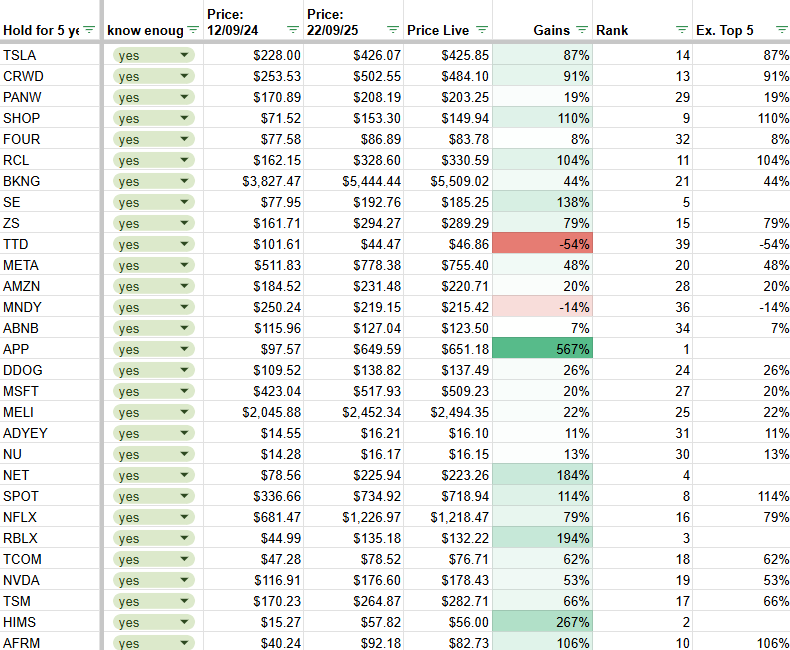
Task: Click the 194% gains cell for RBLX
Action: coord(542,538)
